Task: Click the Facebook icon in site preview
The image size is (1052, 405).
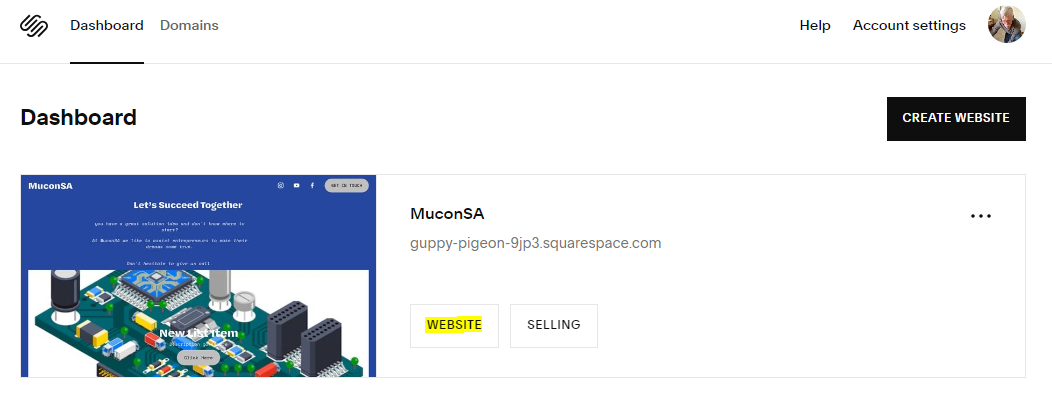Action: tap(312, 186)
